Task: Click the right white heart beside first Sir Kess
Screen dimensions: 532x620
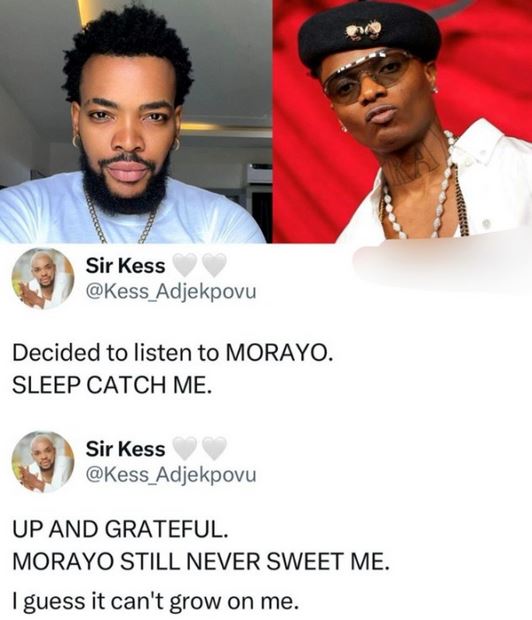Action: click(x=214, y=265)
